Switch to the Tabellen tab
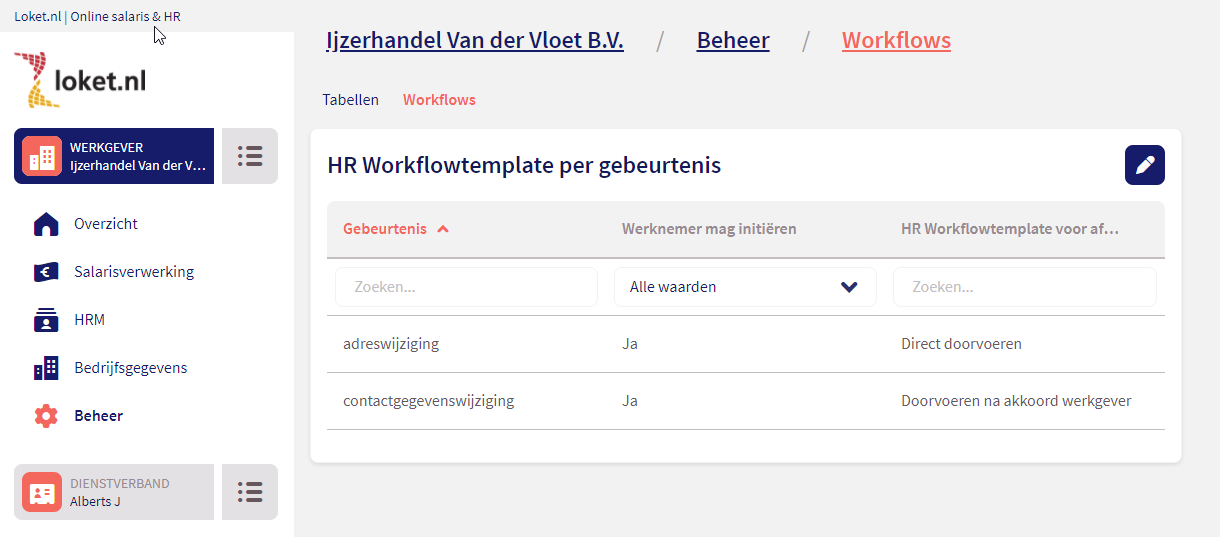Viewport: 1220px width, 537px height. (x=350, y=100)
